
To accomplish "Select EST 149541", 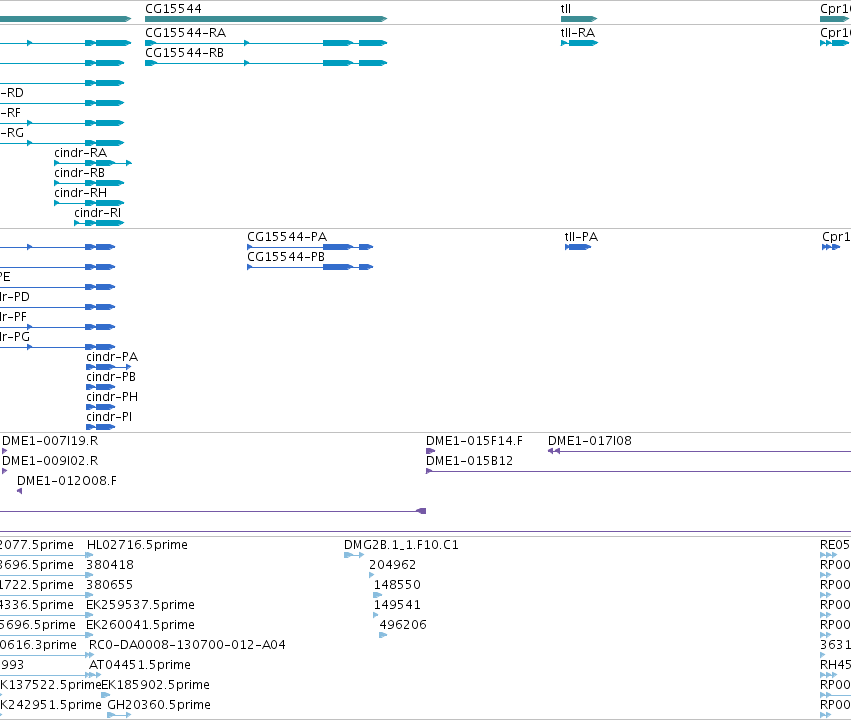I will (376, 615).
